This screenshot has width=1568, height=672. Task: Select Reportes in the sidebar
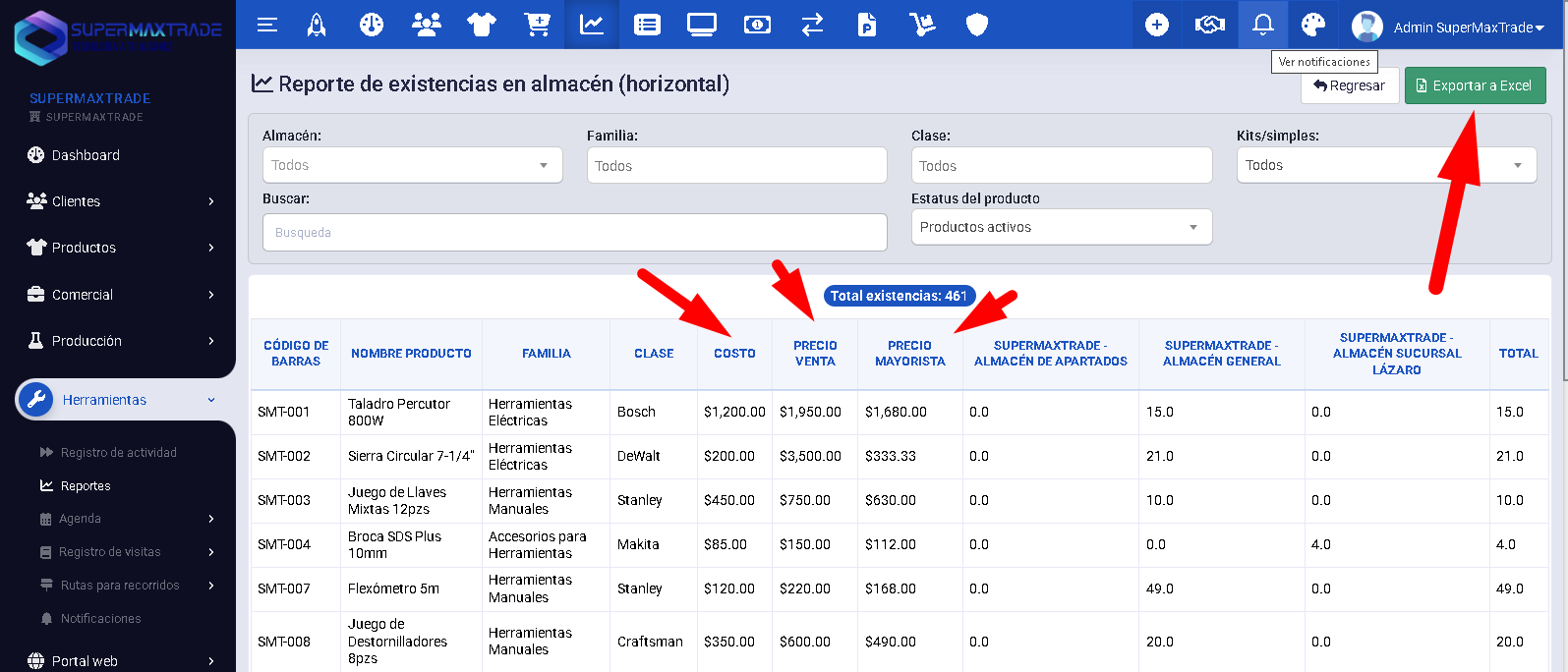pyautogui.click(x=86, y=486)
